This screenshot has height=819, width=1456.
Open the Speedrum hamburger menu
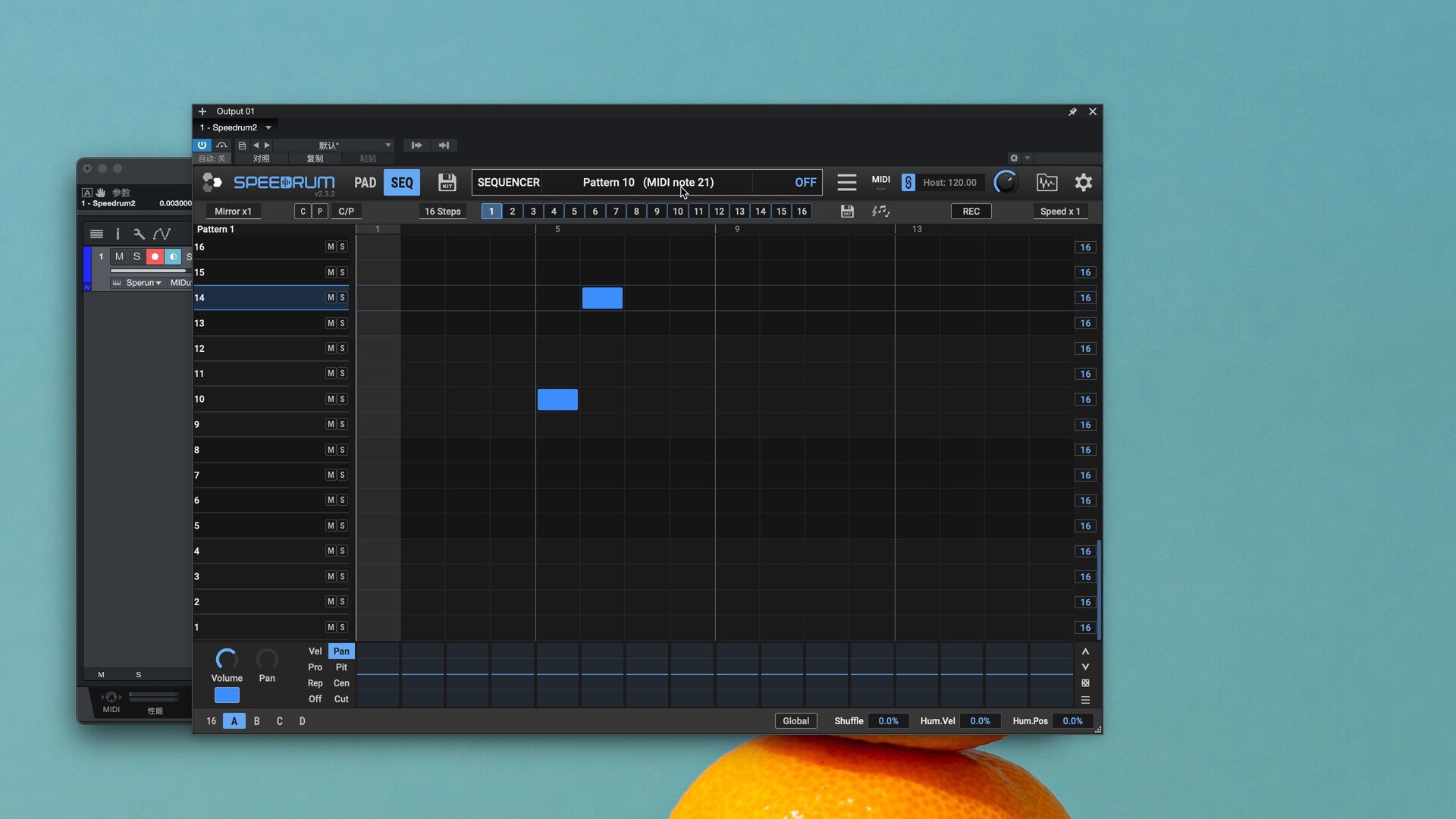point(846,182)
